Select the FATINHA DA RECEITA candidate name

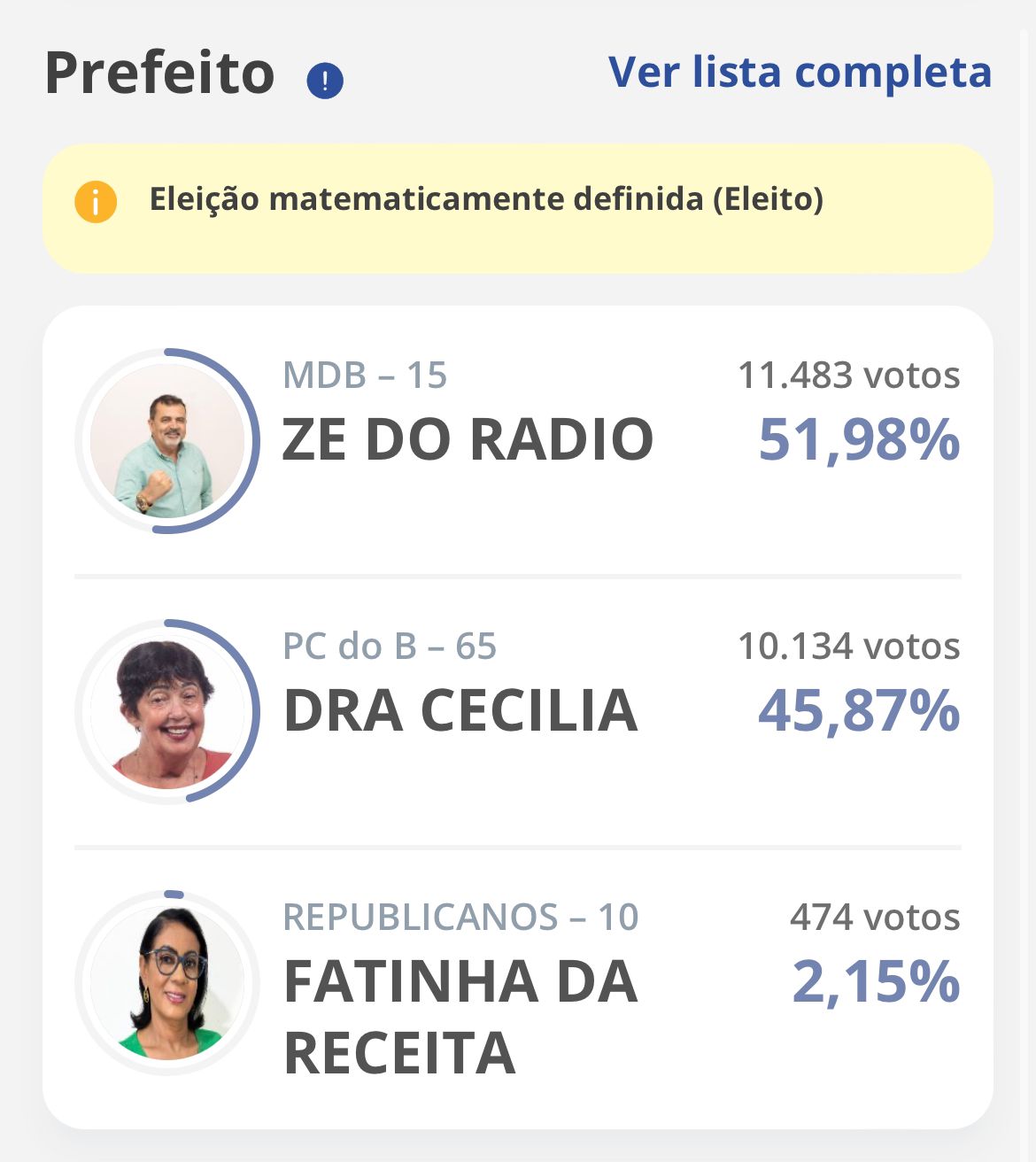(x=460, y=1017)
